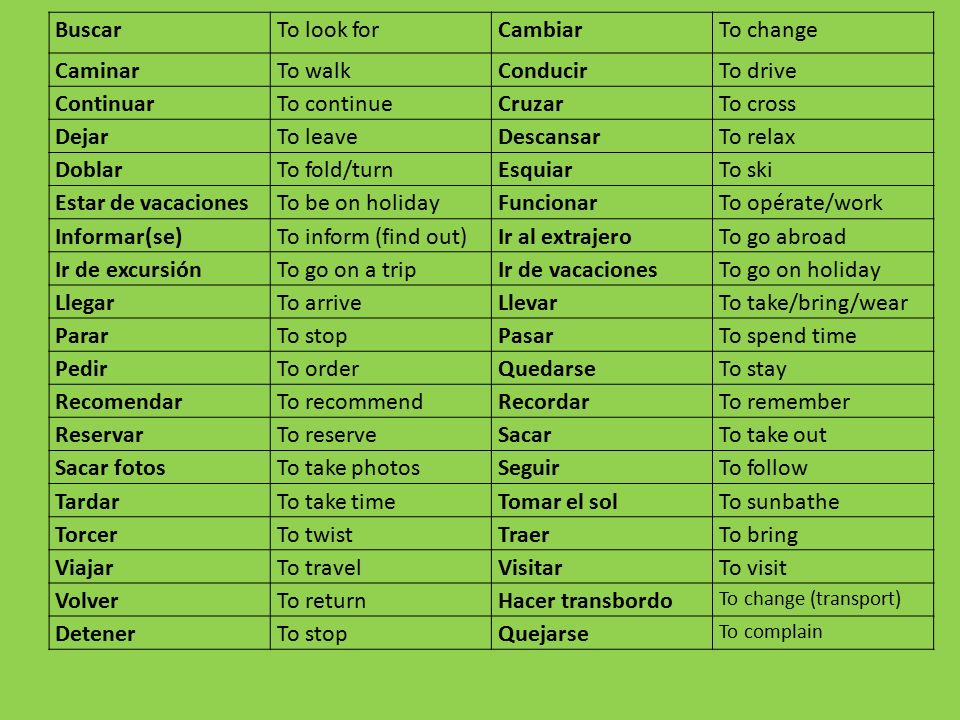Select 'Estar de vacaciones' cell
The image size is (960, 720).
159,202
